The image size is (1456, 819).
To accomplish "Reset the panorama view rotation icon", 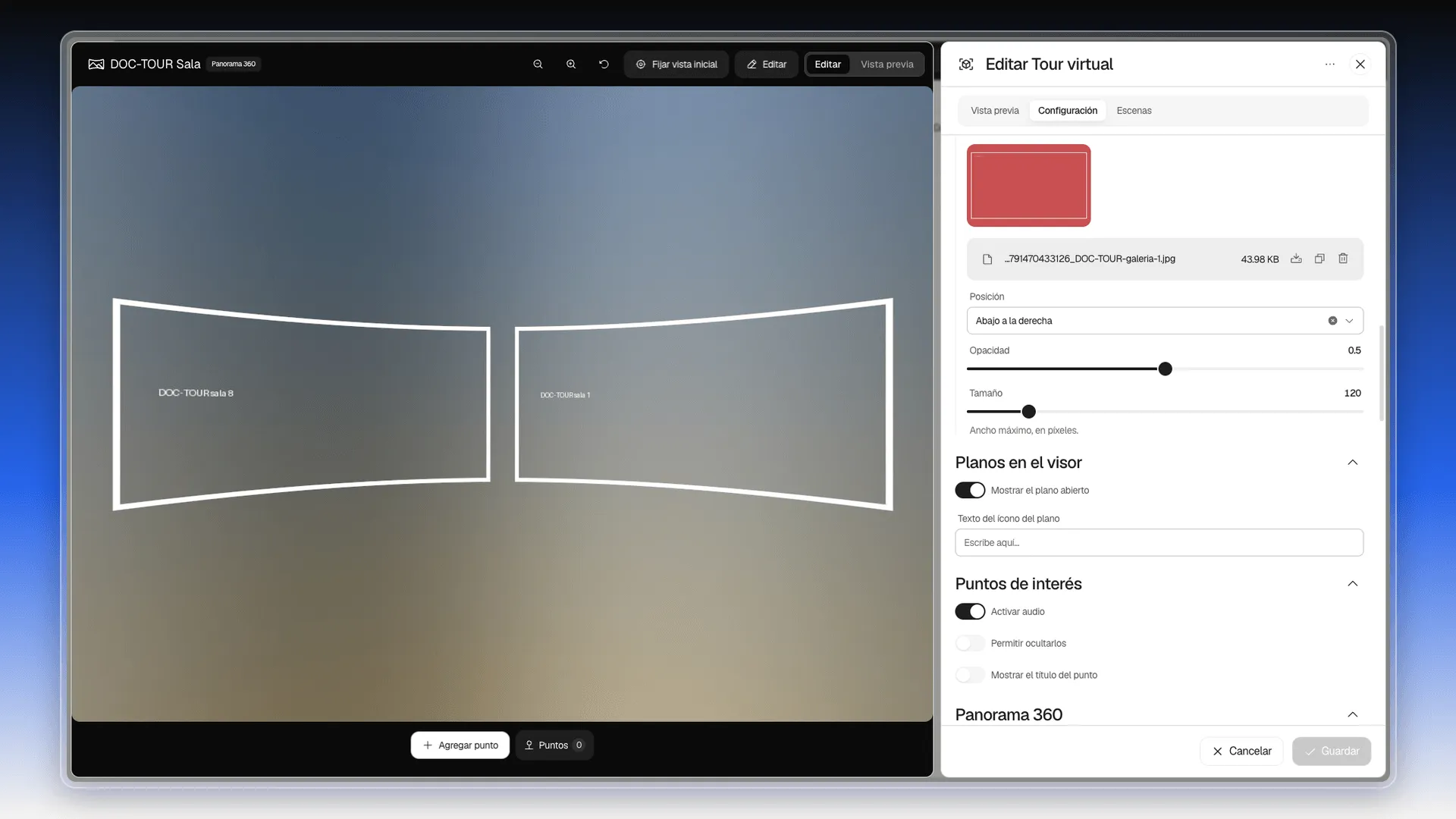I will tap(604, 64).
